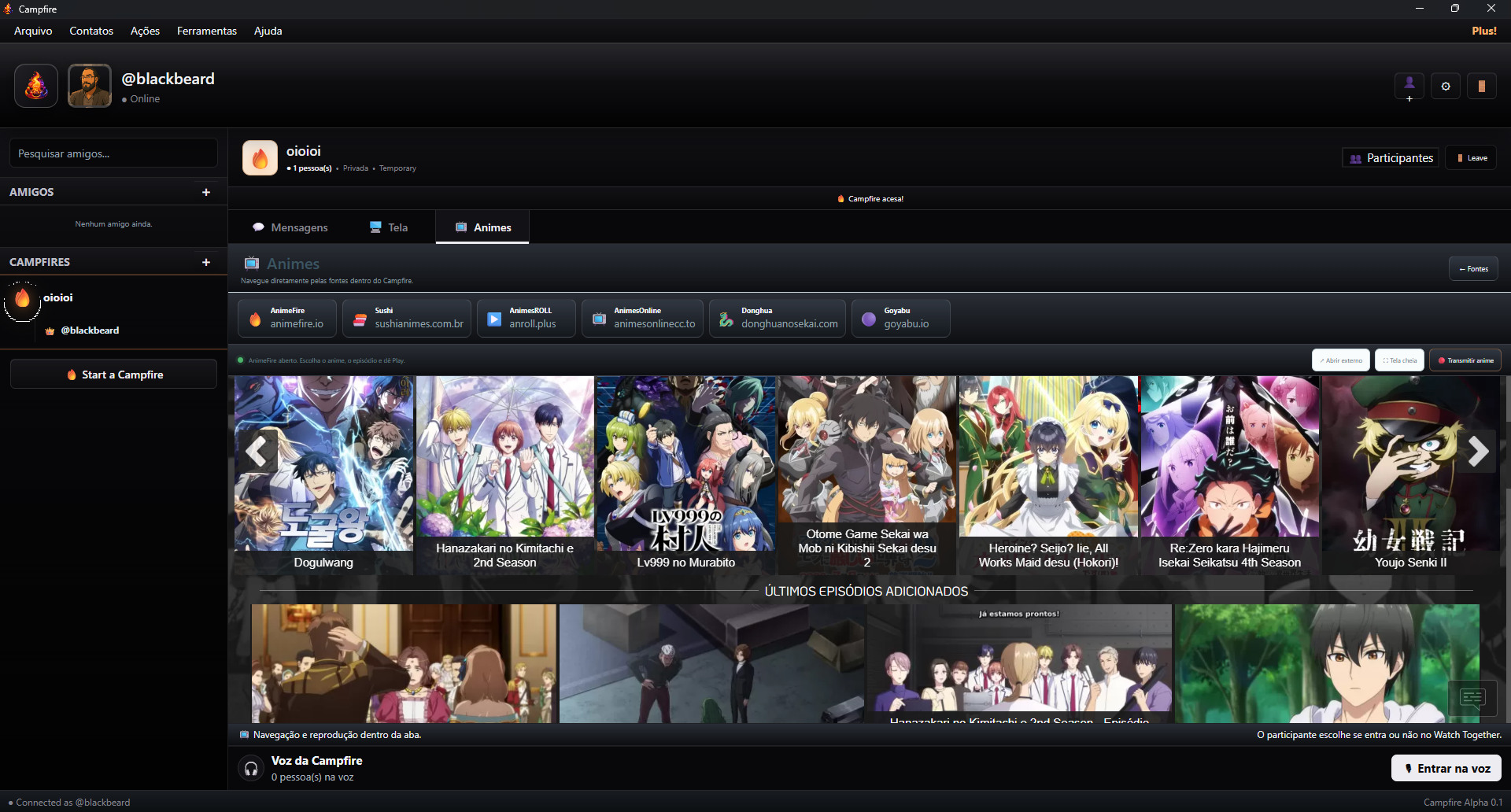Click the oioioi campfire flame avatar in sidebar
The image size is (1511, 812).
22,299
